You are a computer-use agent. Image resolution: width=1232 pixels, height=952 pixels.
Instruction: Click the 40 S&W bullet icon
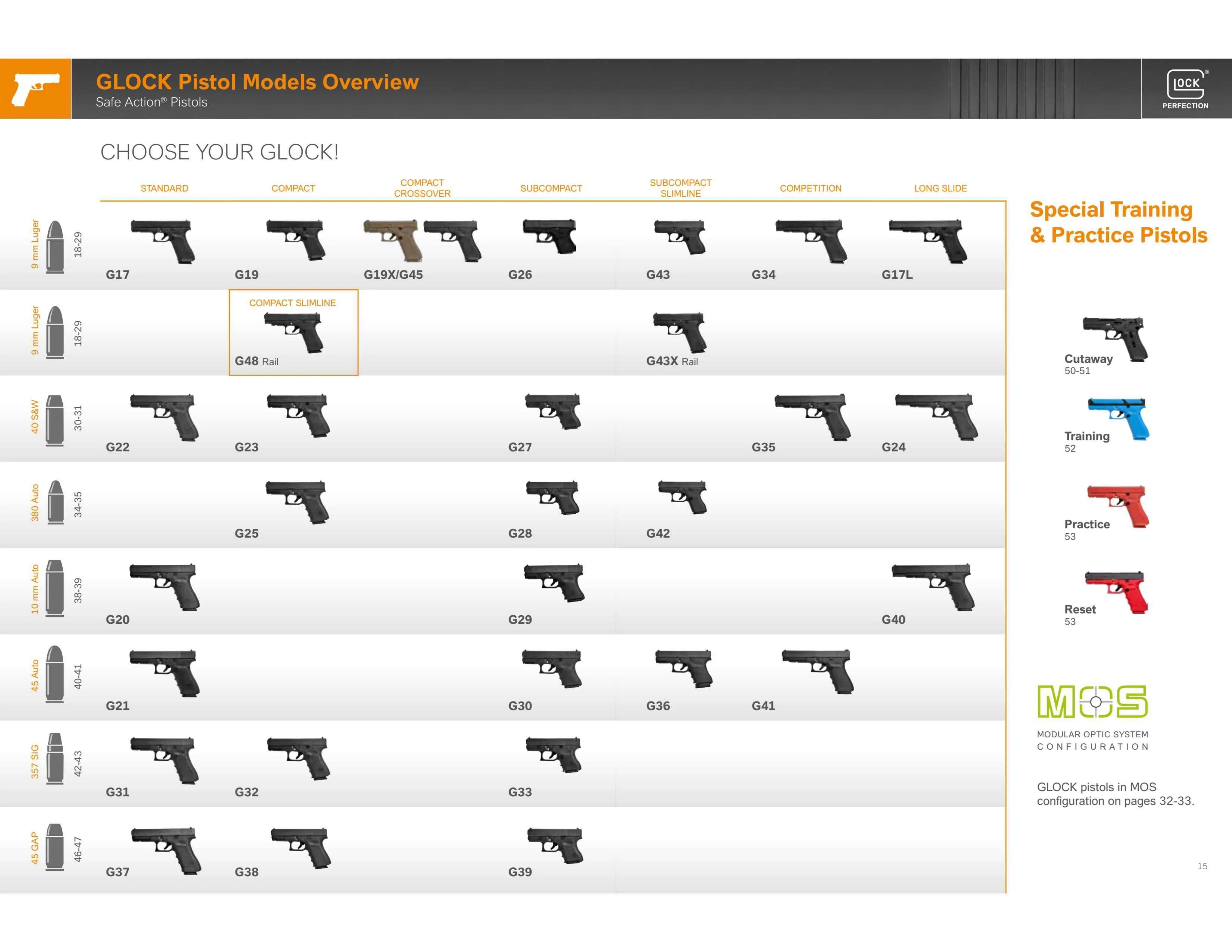pyautogui.click(x=55, y=420)
